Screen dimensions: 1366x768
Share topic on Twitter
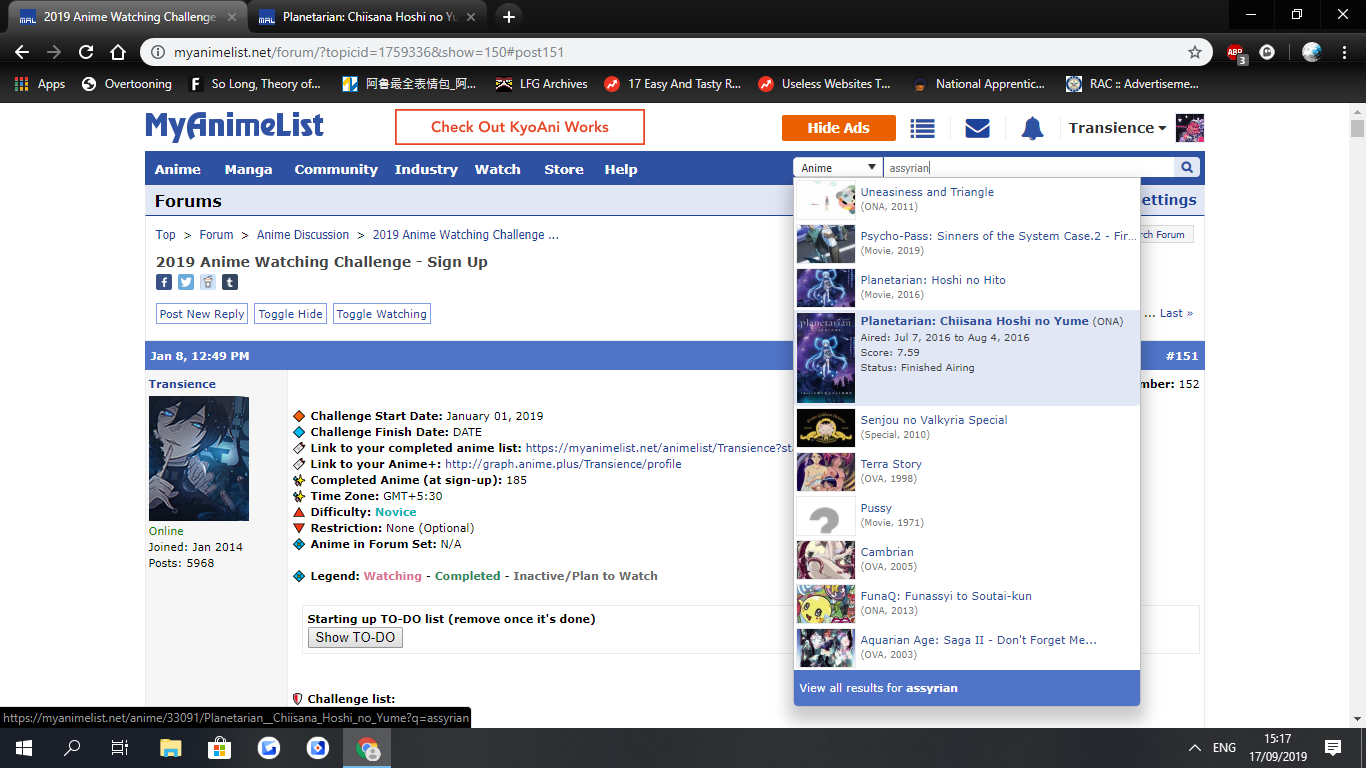coord(186,283)
